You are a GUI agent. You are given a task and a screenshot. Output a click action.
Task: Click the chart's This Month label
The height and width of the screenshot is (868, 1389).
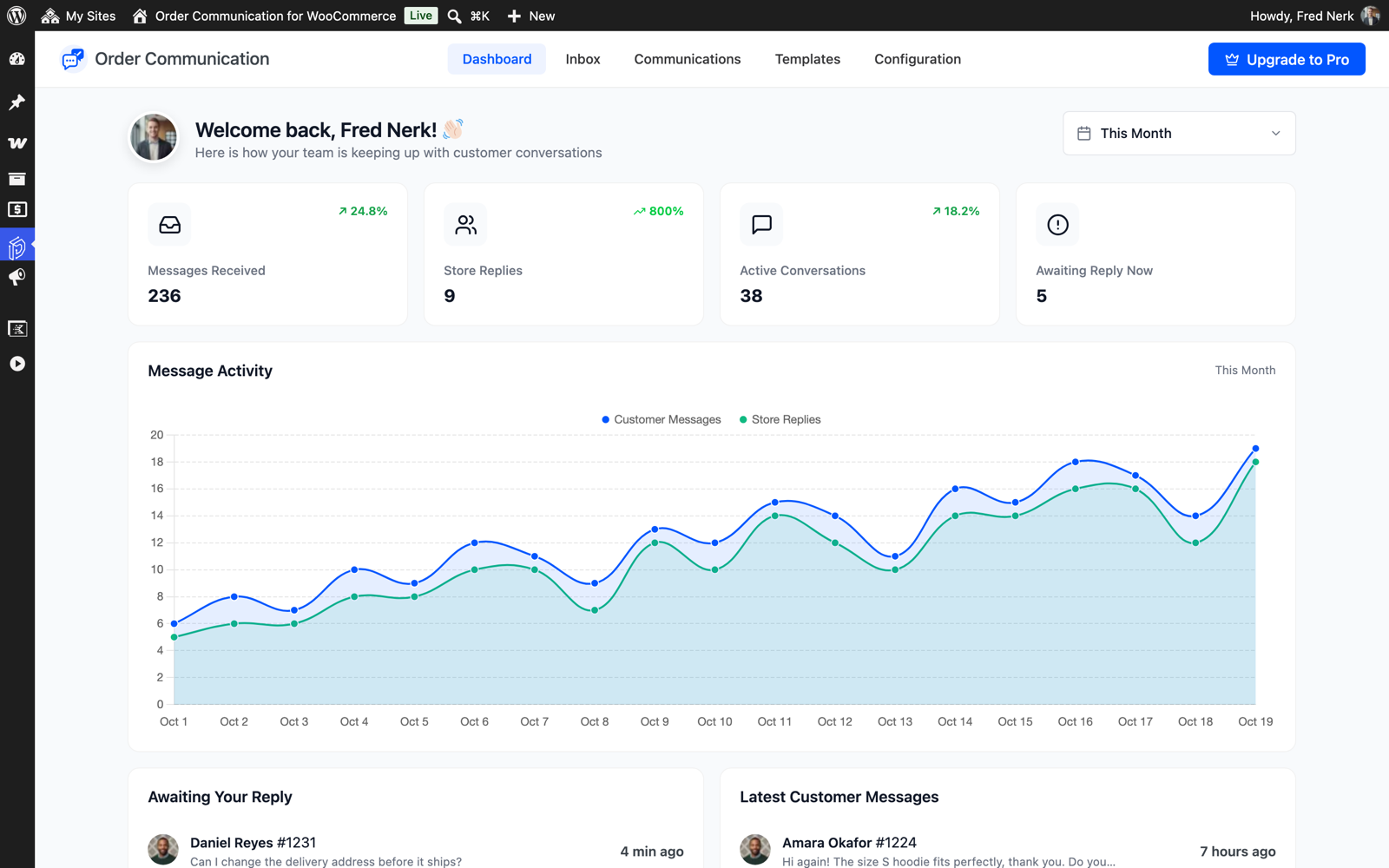coord(1245,370)
